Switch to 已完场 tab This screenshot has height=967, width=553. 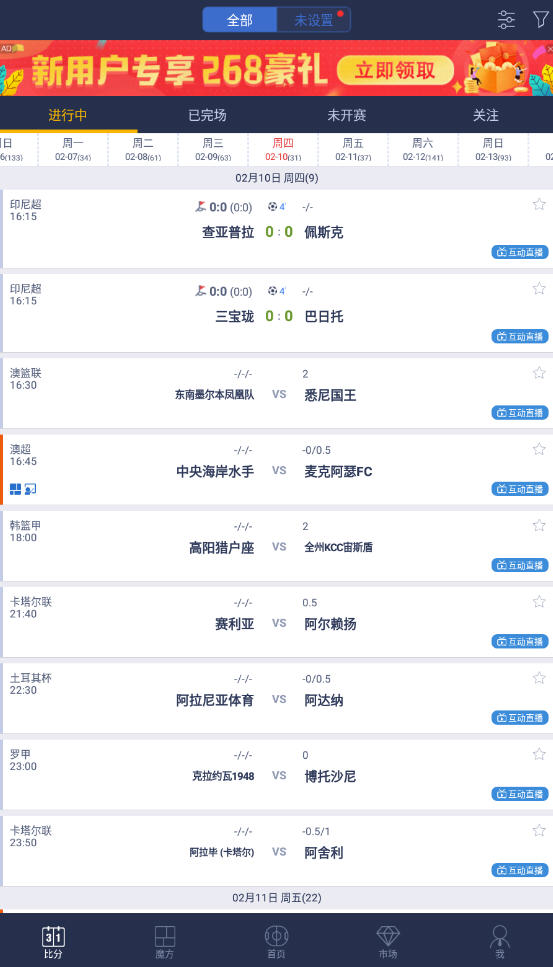tap(207, 115)
